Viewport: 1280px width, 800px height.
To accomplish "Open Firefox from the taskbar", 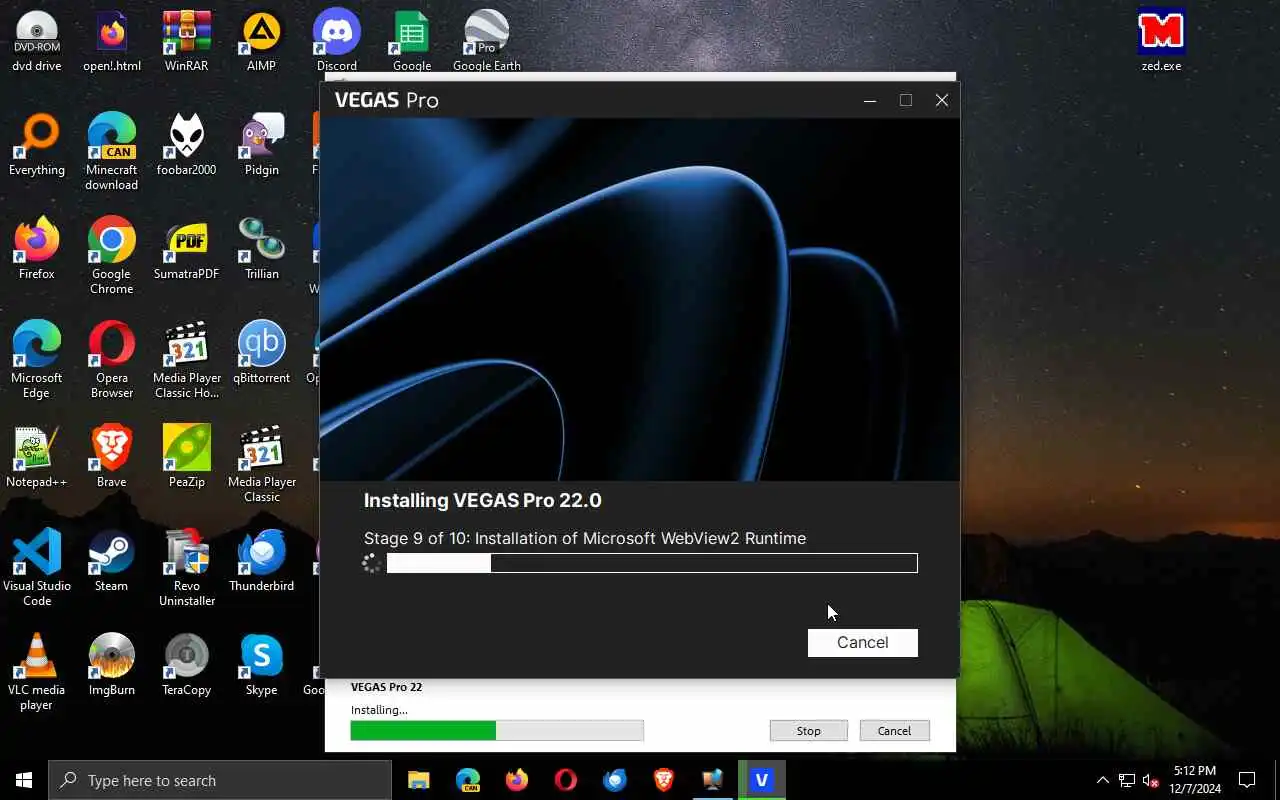I will click(517, 780).
